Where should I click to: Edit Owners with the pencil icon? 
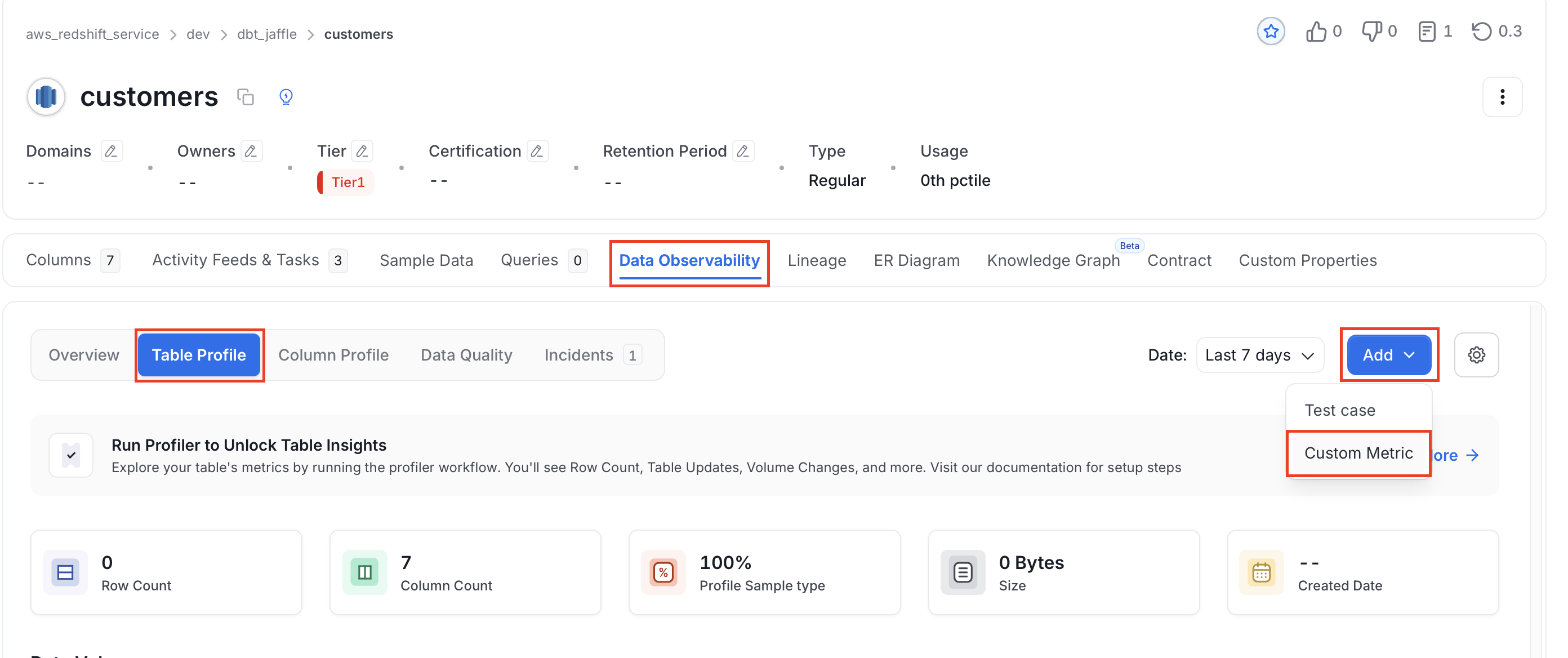point(251,151)
